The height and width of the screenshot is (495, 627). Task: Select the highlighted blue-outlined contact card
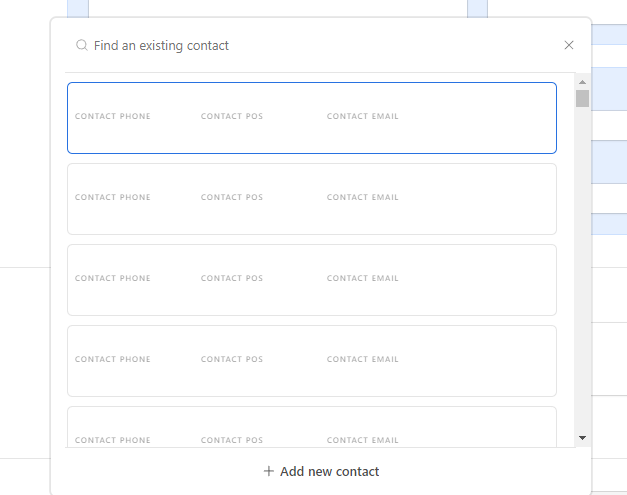[x=312, y=118]
